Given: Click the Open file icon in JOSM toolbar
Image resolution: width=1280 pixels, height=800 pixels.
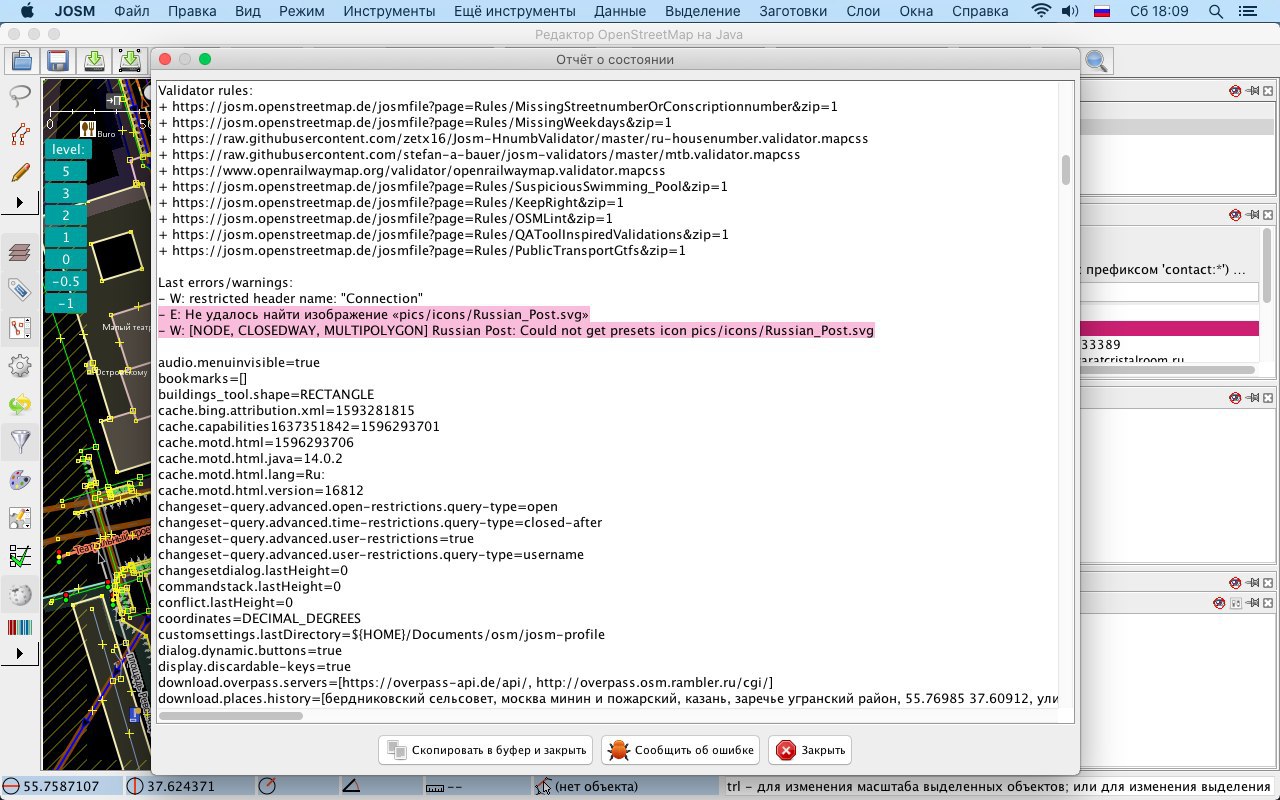Looking at the screenshot, I should (21, 61).
